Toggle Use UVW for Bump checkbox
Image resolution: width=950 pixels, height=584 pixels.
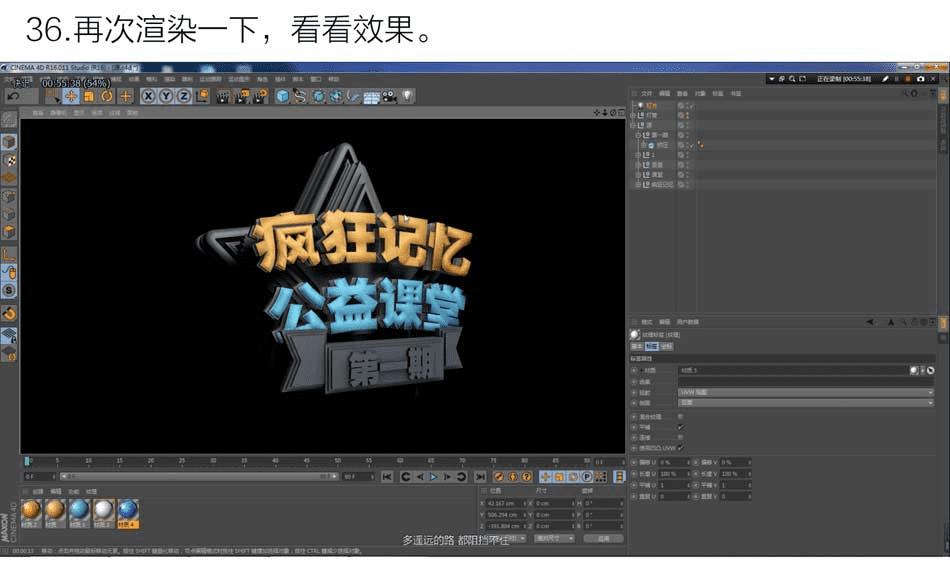pos(680,448)
